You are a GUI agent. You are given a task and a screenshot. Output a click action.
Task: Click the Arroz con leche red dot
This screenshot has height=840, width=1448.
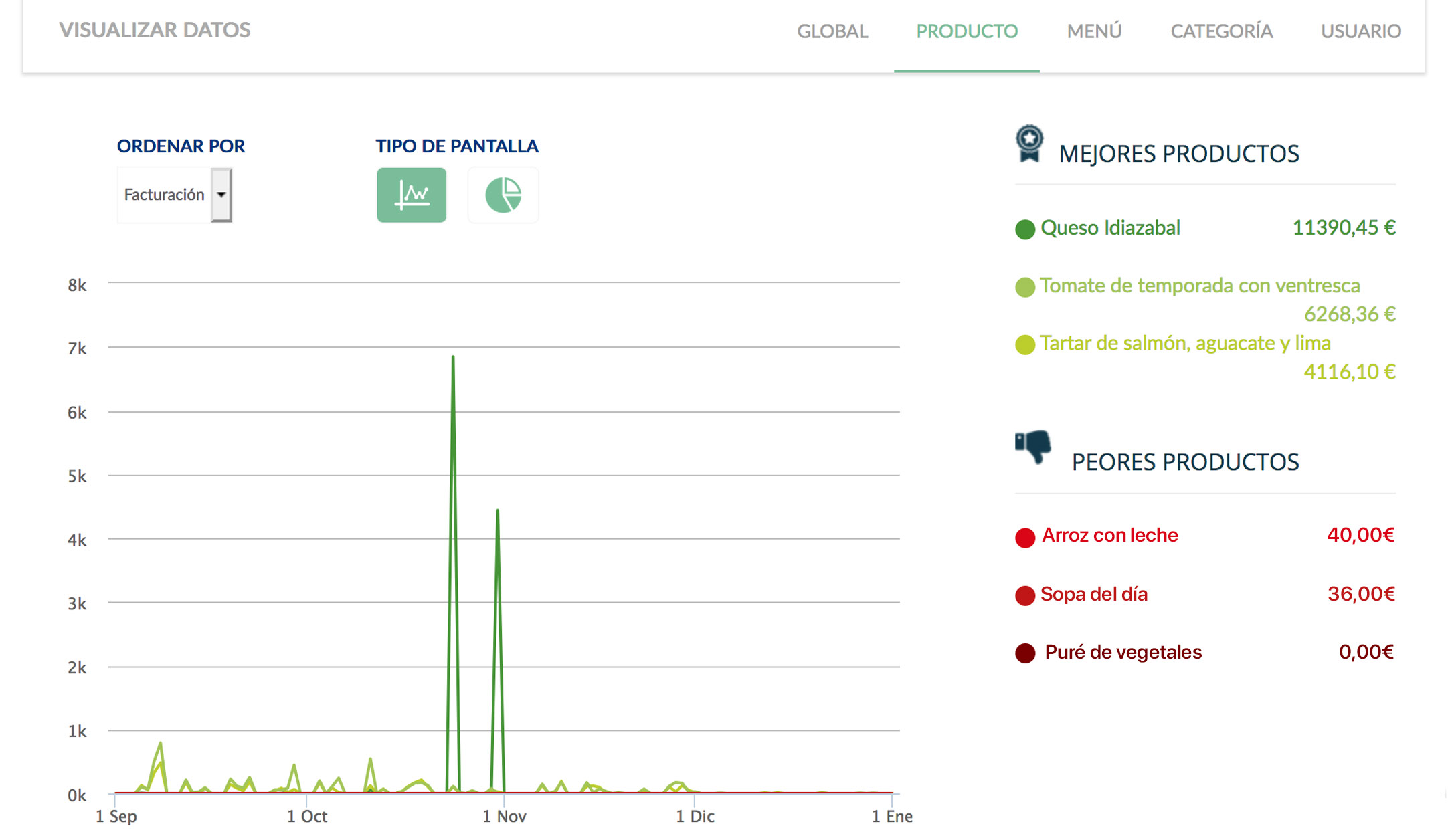1025,537
